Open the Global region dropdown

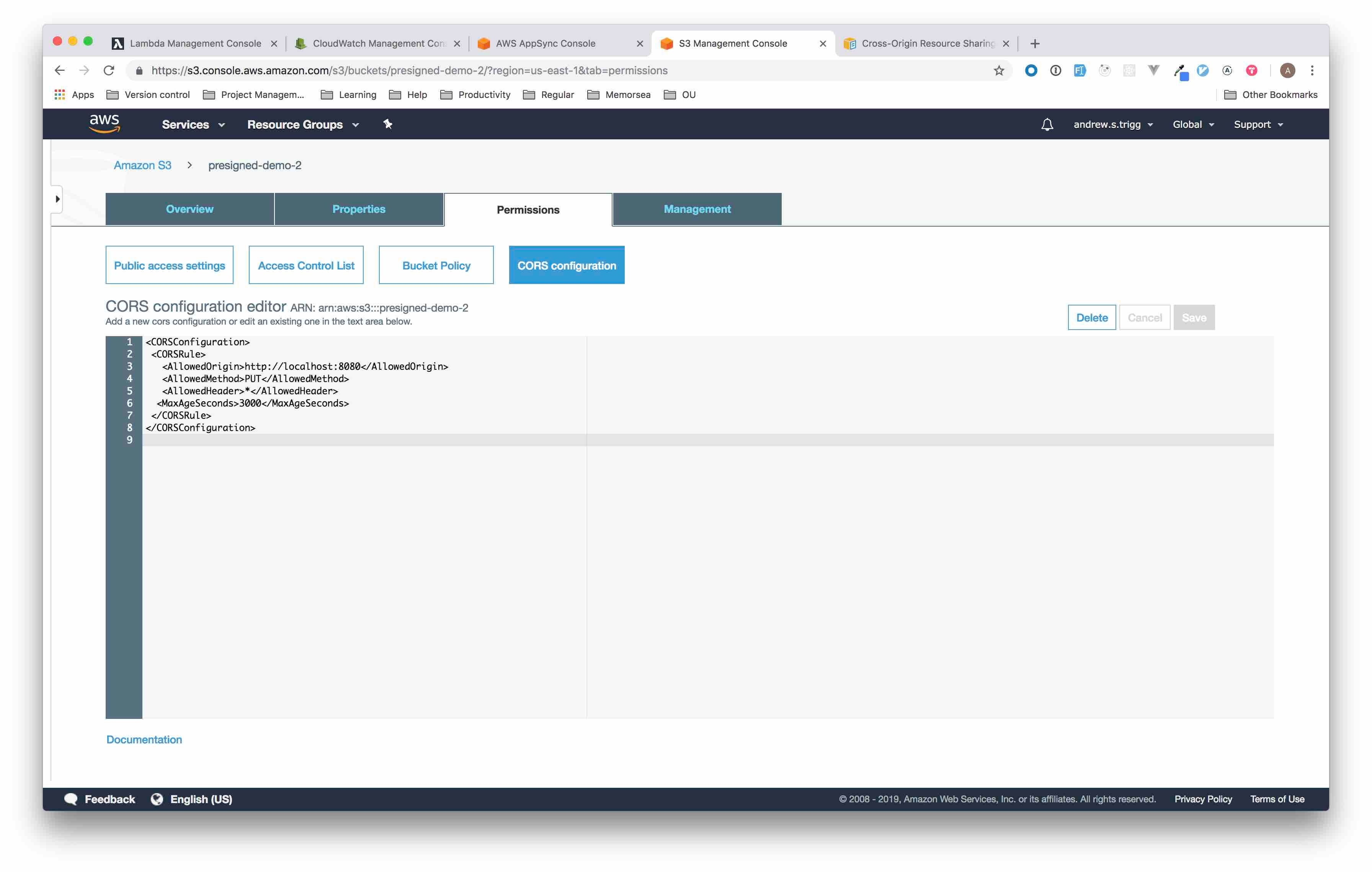tap(1193, 124)
